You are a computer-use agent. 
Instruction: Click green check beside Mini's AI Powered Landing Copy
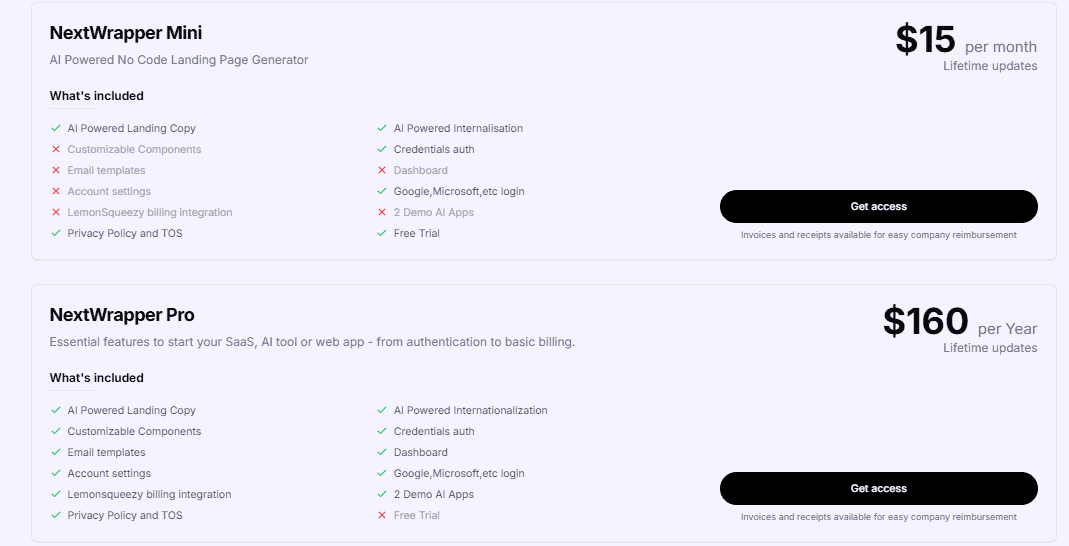point(56,128)
